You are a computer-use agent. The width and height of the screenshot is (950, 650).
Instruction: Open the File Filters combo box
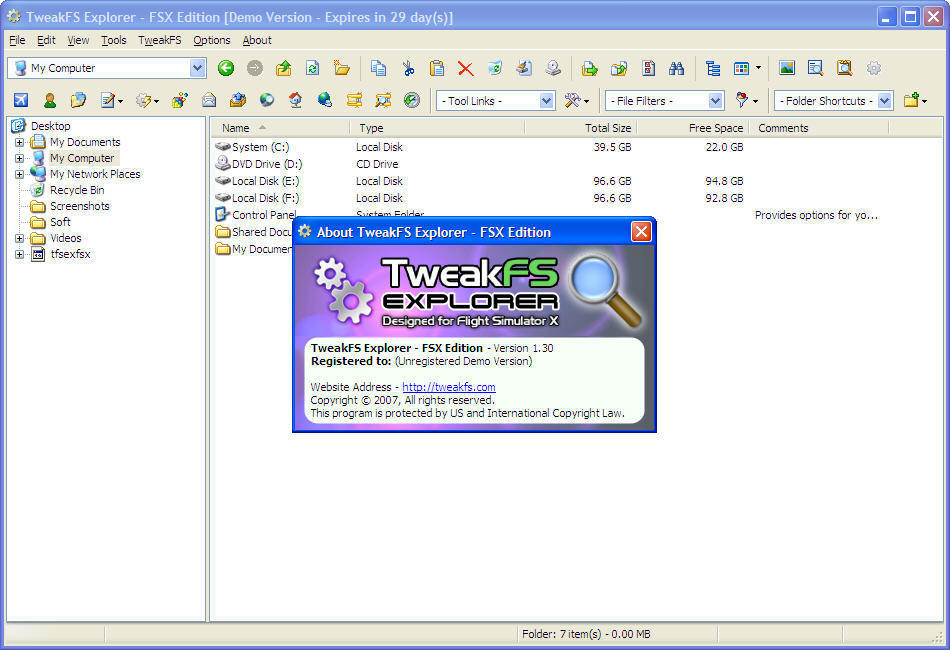pyautogui.click(x=664, y=101)
